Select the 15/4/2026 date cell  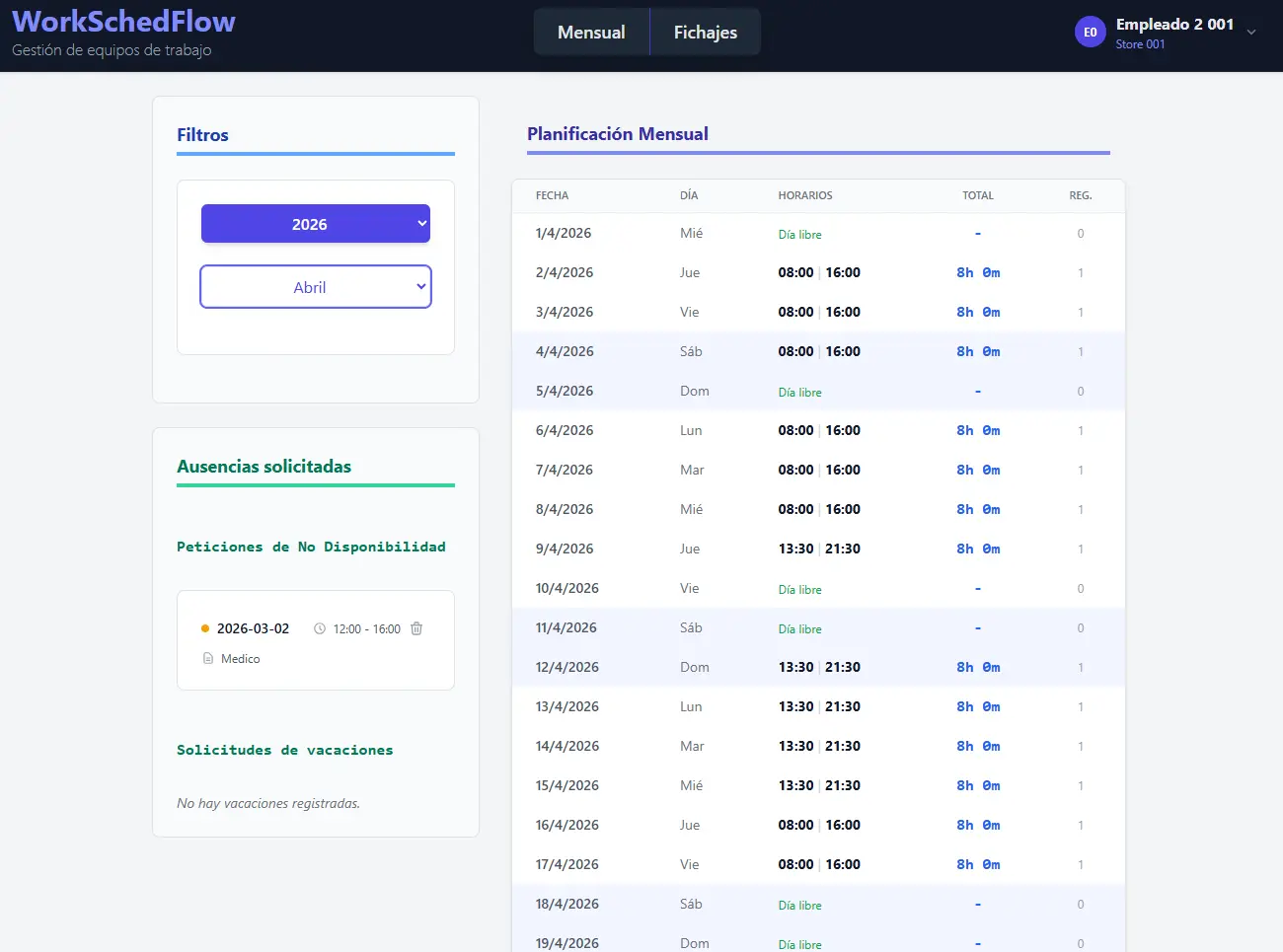[567, 785]
